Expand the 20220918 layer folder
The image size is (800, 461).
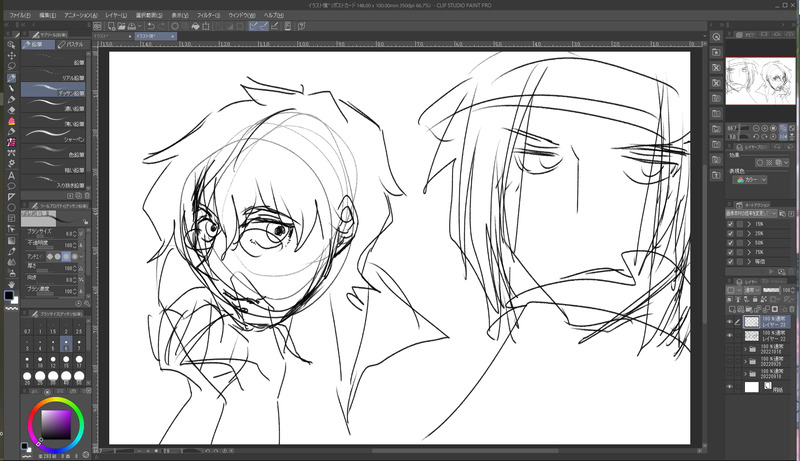[x=745, y=374]
